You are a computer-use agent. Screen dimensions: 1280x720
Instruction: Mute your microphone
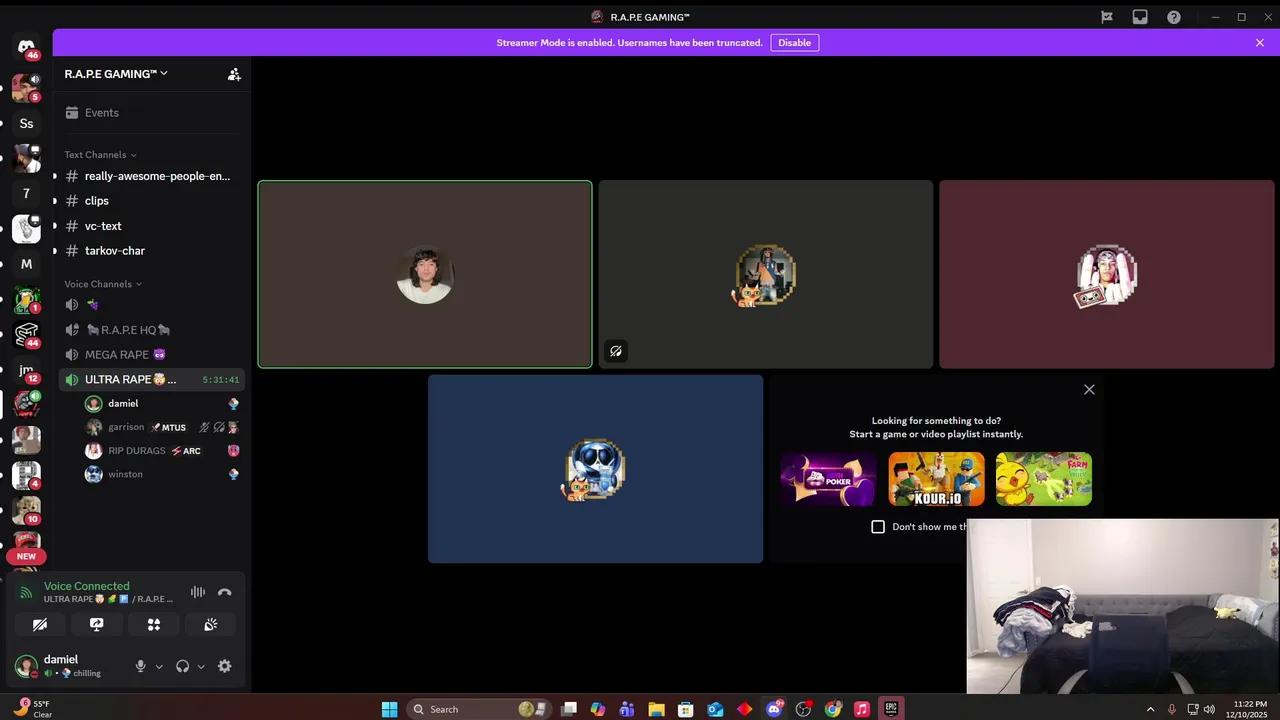coord(140,666)
